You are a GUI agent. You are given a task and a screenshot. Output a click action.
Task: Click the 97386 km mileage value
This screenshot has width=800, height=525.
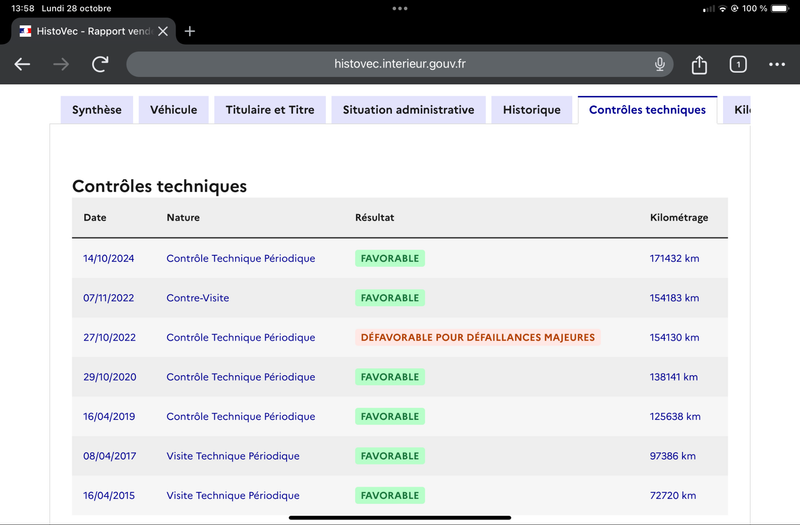click(672, 456)
